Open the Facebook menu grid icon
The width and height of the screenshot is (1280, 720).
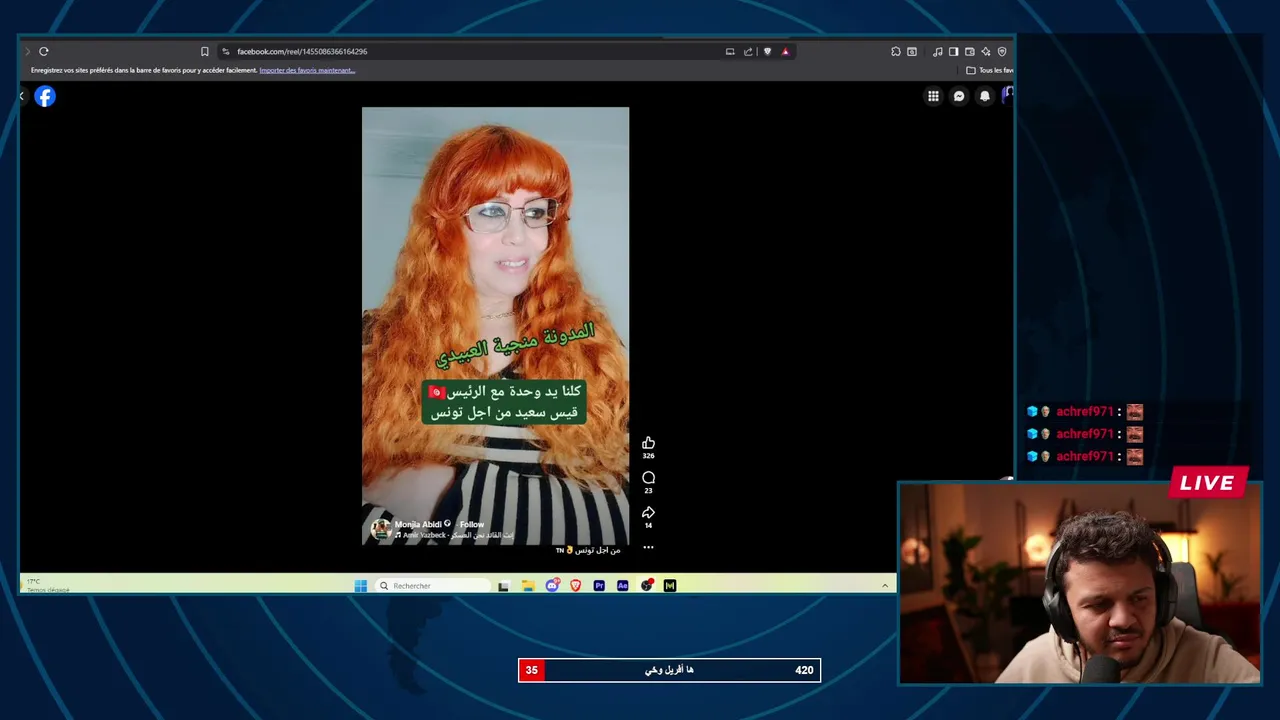933,96
